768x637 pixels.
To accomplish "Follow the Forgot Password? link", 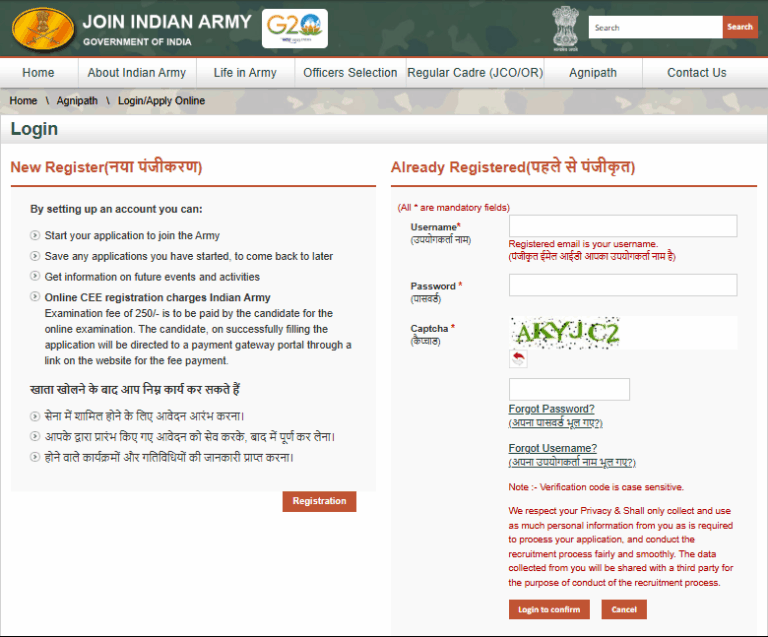I will 551,409.
